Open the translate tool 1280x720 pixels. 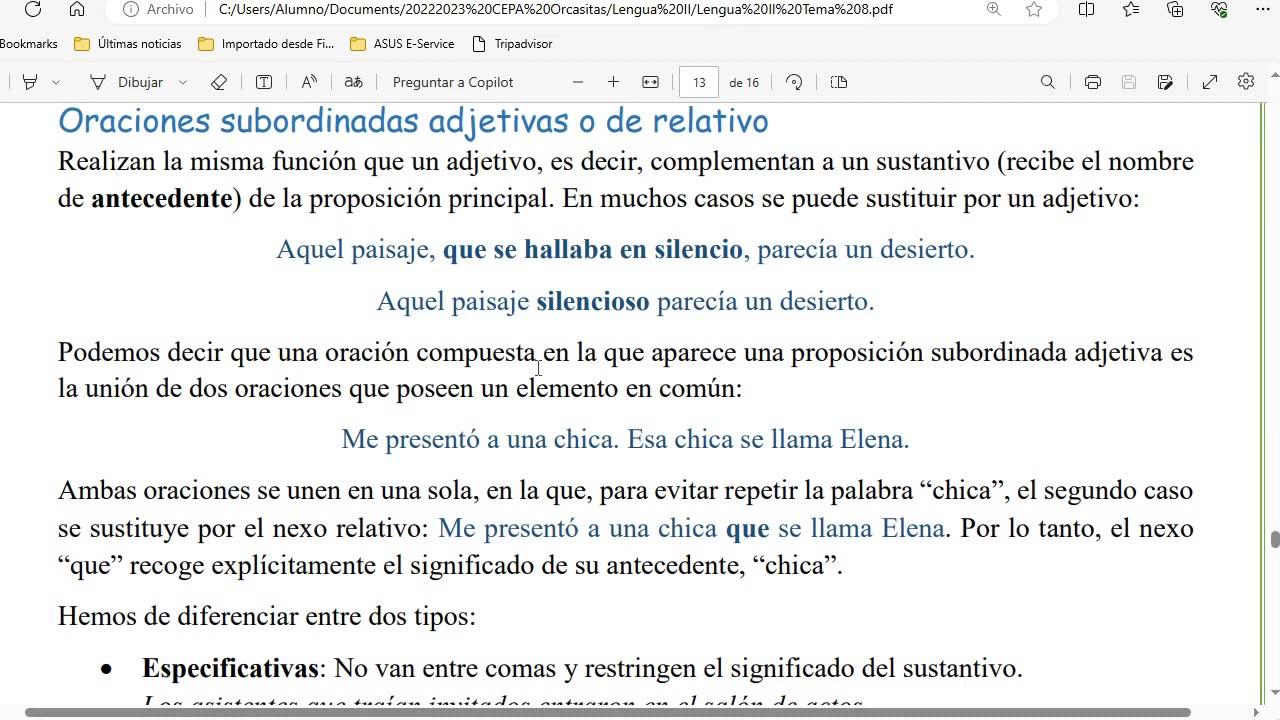[x=354, y=82]
